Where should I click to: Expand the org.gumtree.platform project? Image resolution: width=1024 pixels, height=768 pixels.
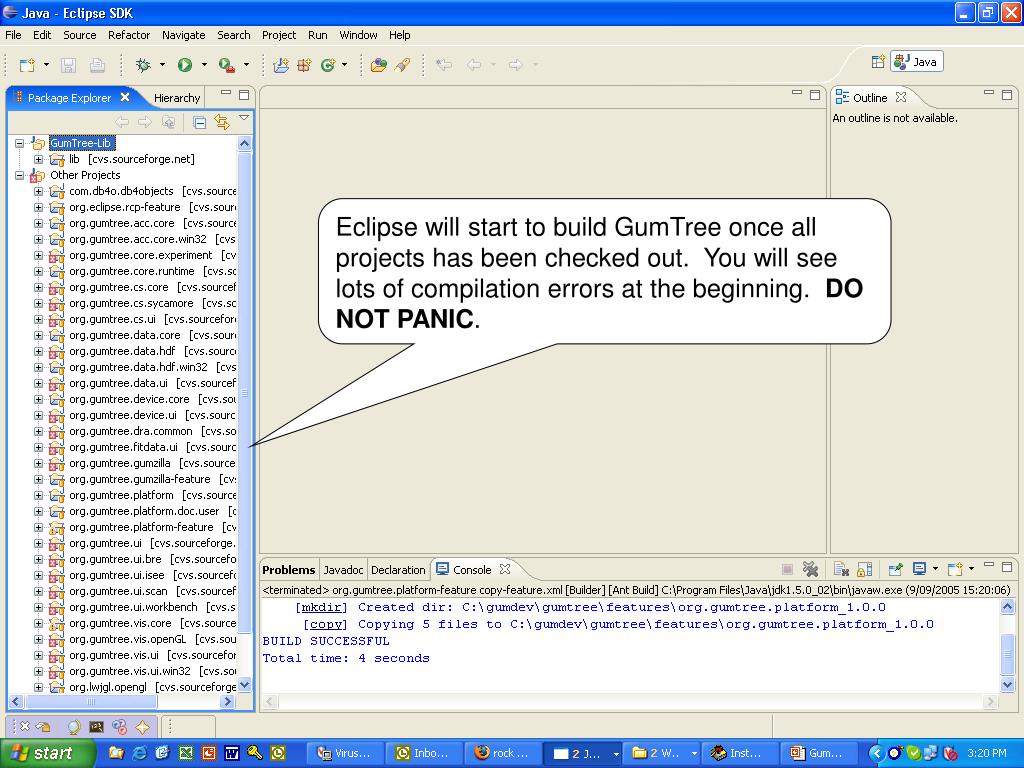[39, 495]
